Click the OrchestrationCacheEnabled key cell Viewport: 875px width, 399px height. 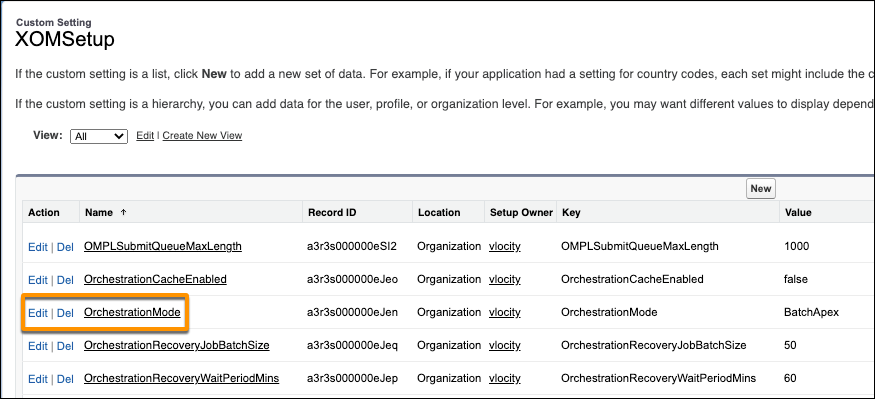pyautogui.click(x=632, y=279)
